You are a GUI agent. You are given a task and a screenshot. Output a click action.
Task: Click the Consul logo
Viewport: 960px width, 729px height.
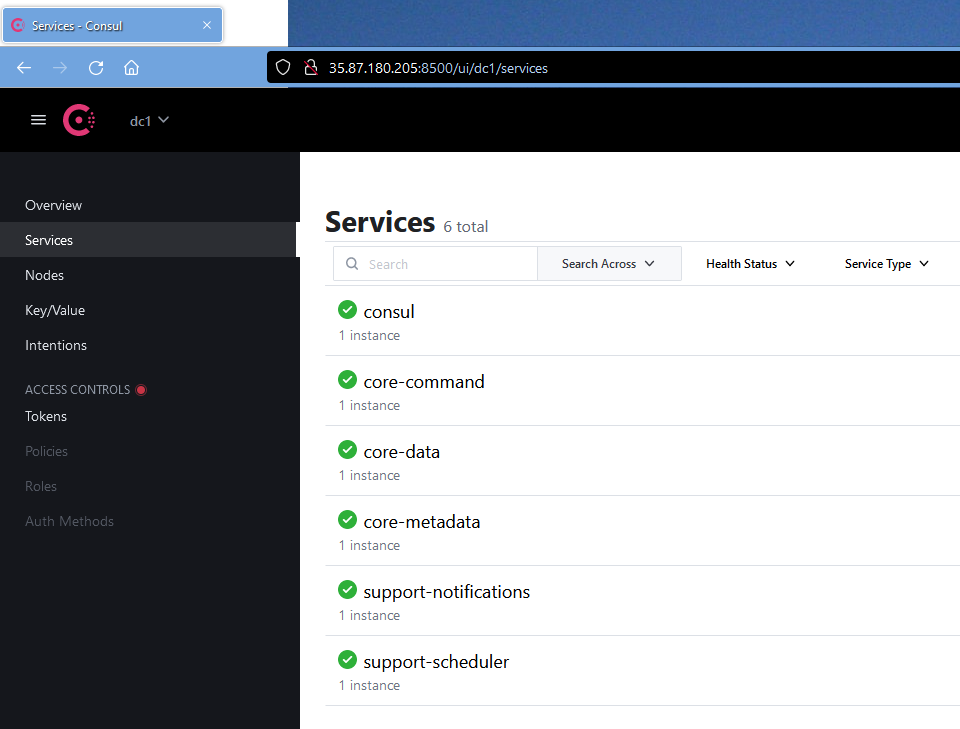[79, 120]
